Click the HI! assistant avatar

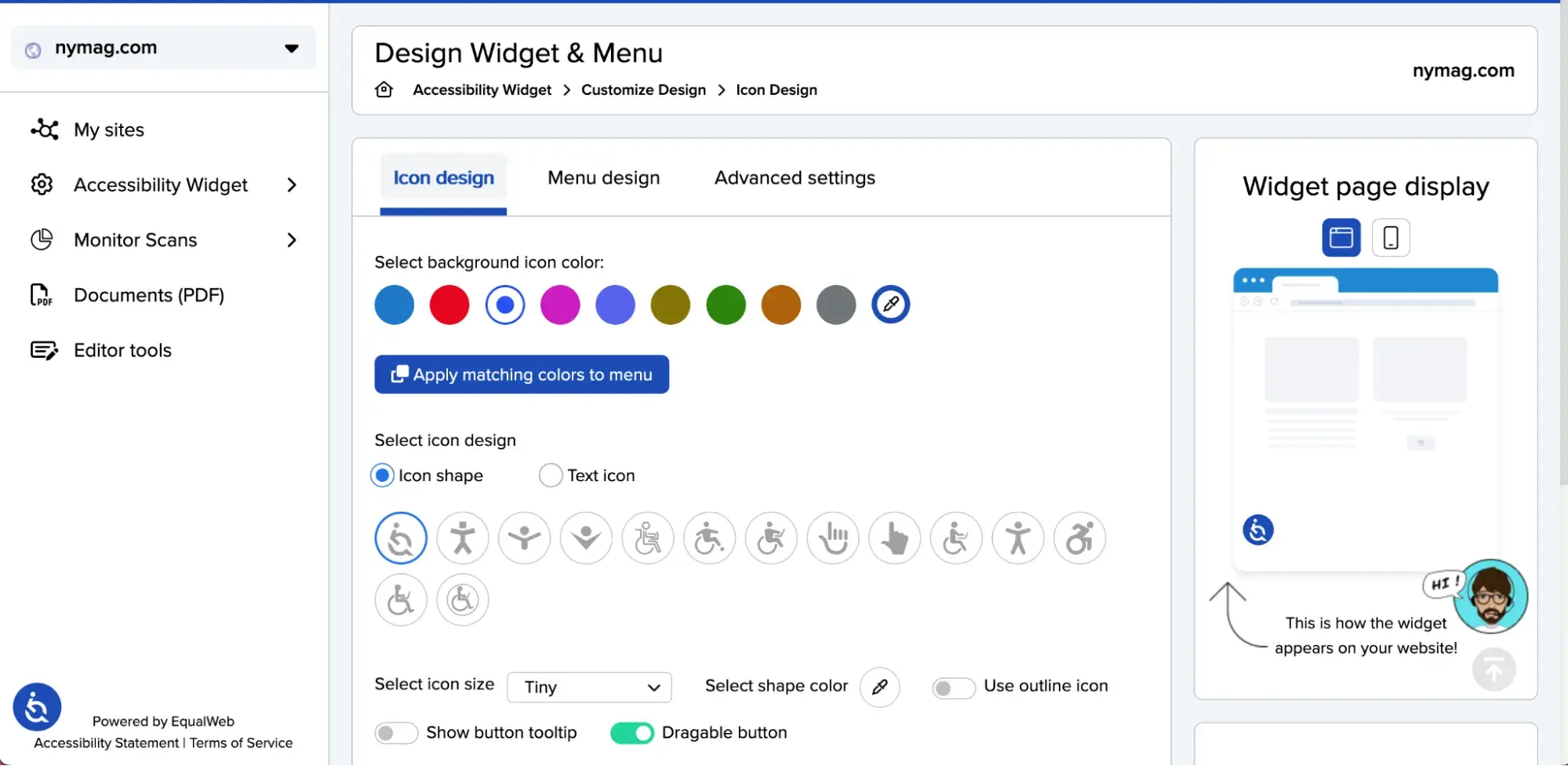click(x=1490, y=596)
